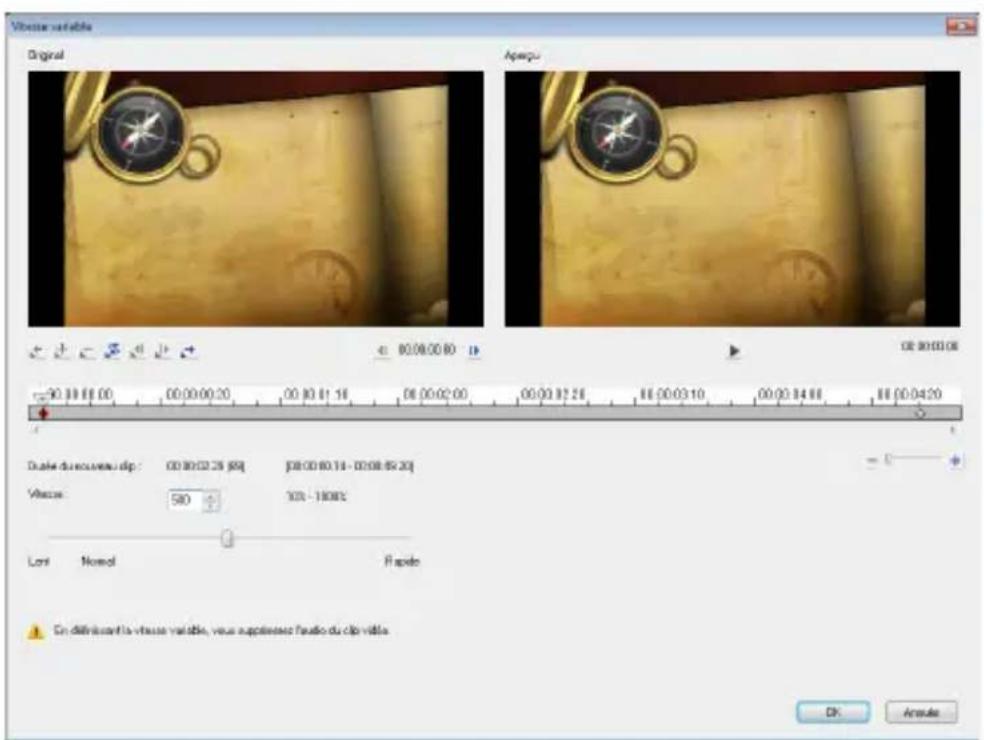Click the speed slider handle near Normal
This screenshot has height=740, width=984.
pos(228,537)
